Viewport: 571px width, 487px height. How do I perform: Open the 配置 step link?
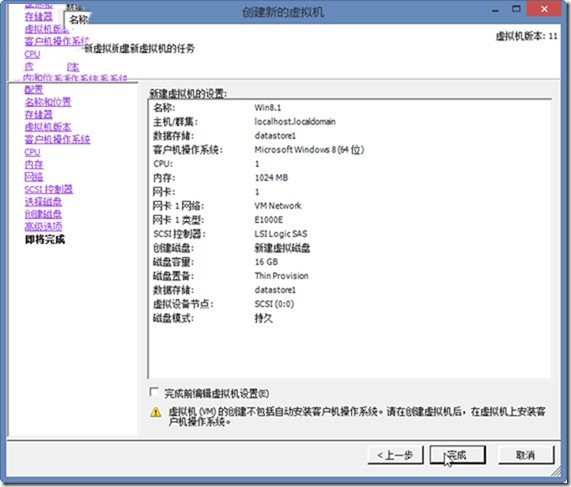(x=34, y=90)
